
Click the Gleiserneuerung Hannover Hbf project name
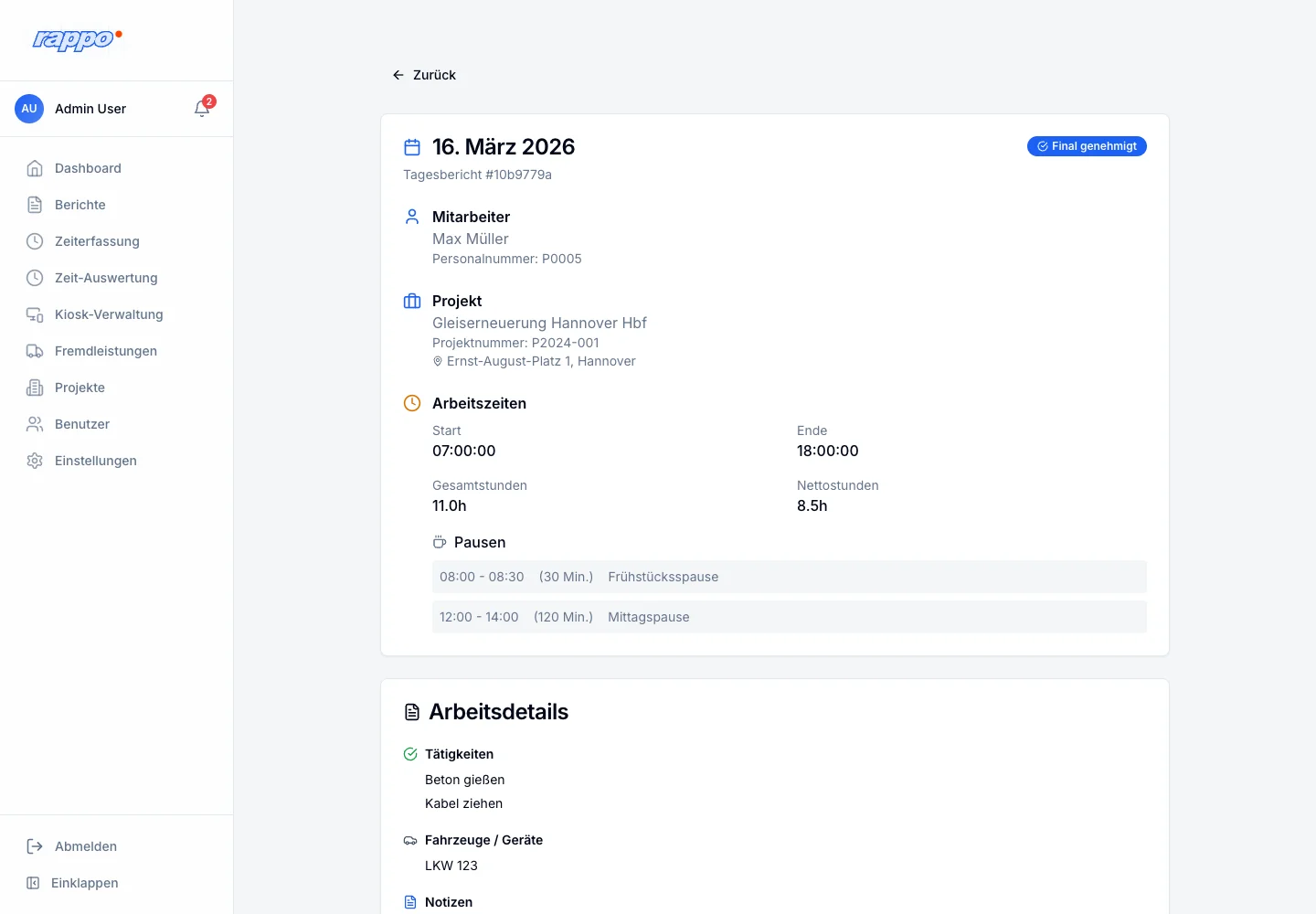pyautogui.click(x=539, y=323)
